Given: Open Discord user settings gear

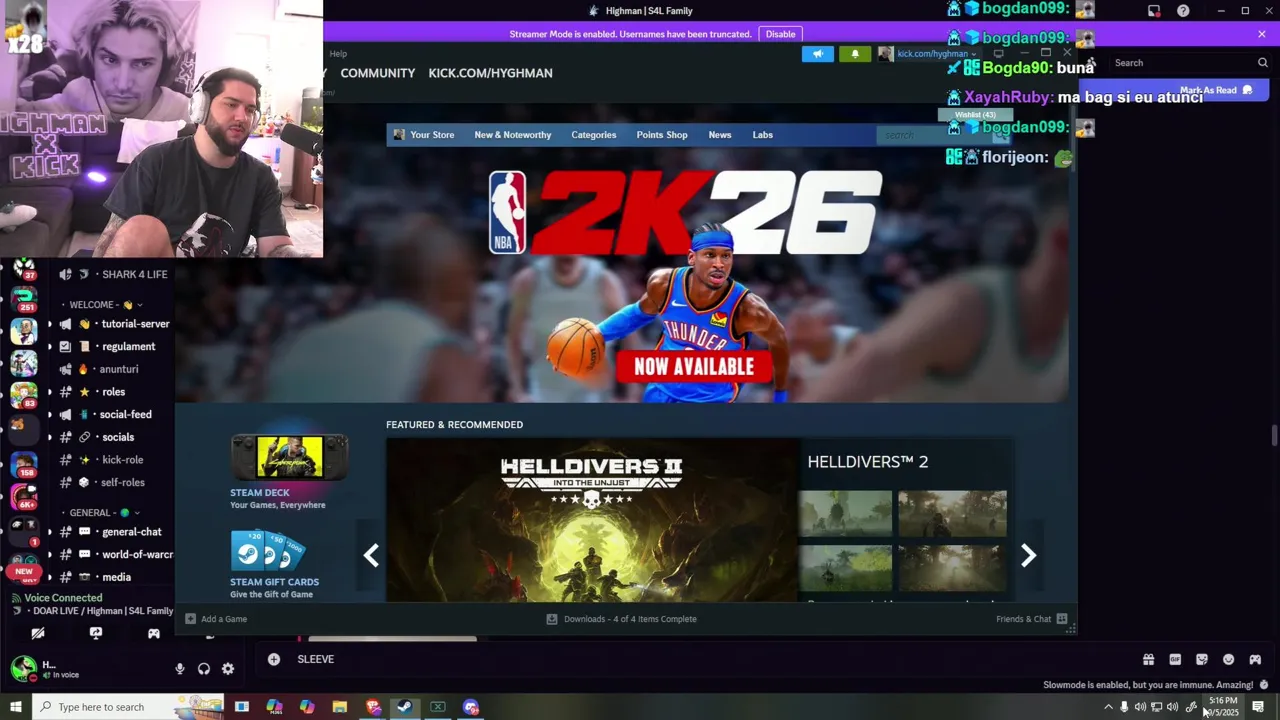Looking at the screenshot, I should tap(228, 669).
